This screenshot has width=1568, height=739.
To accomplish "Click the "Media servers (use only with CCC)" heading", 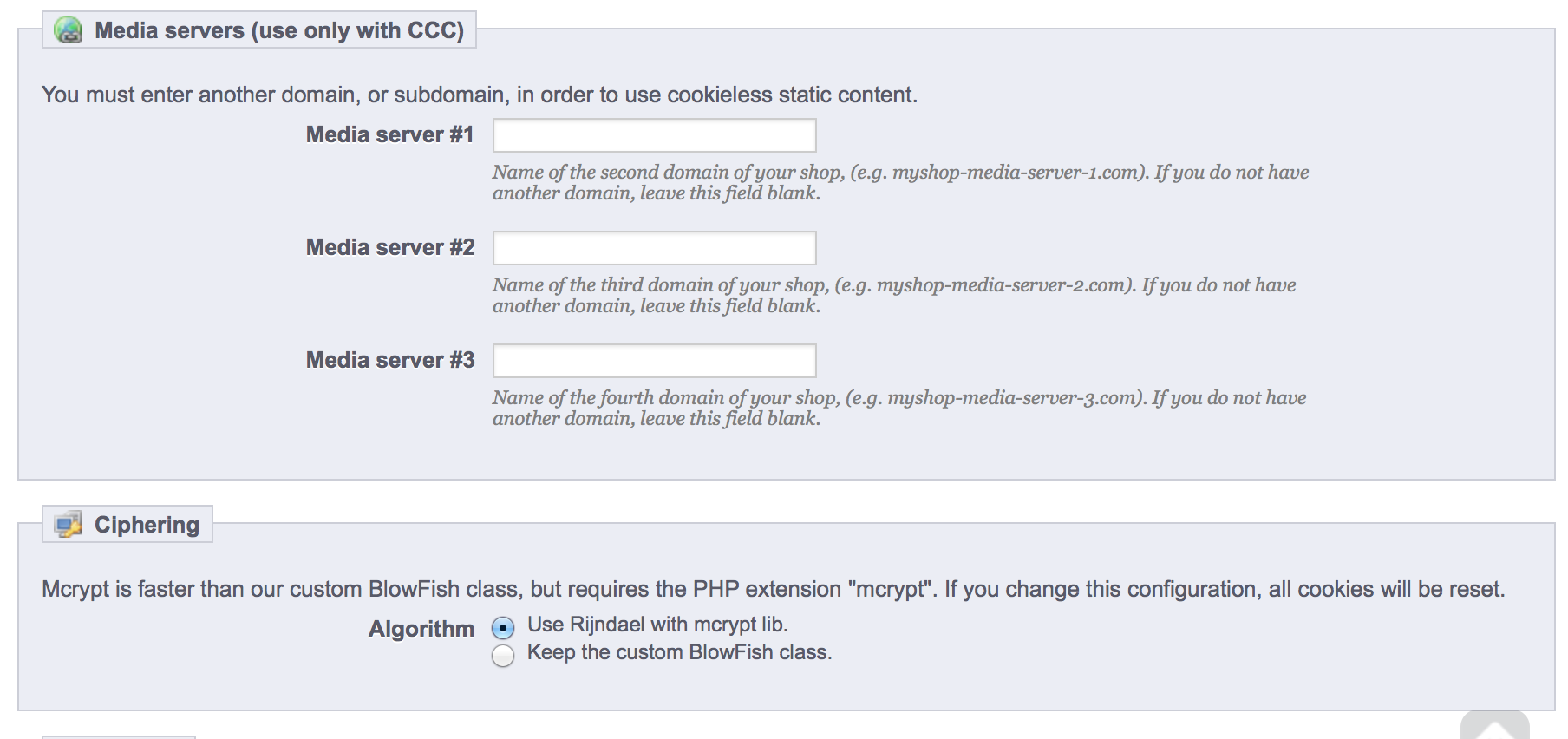I will pyautogui.click(x=278, y=30).
